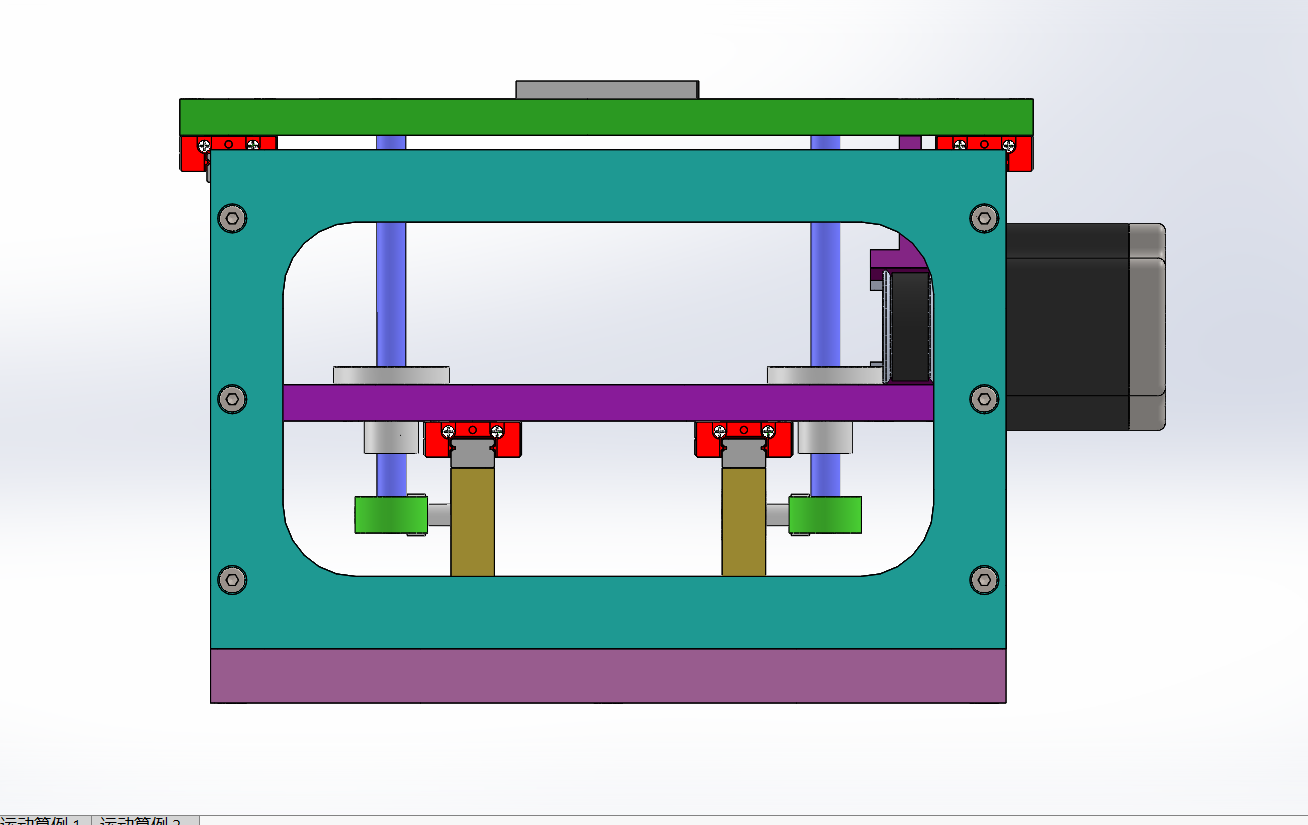Select the lower-right screw on the teal frame
Viewport: 1308px width, 825px height.
pos(984,580)
